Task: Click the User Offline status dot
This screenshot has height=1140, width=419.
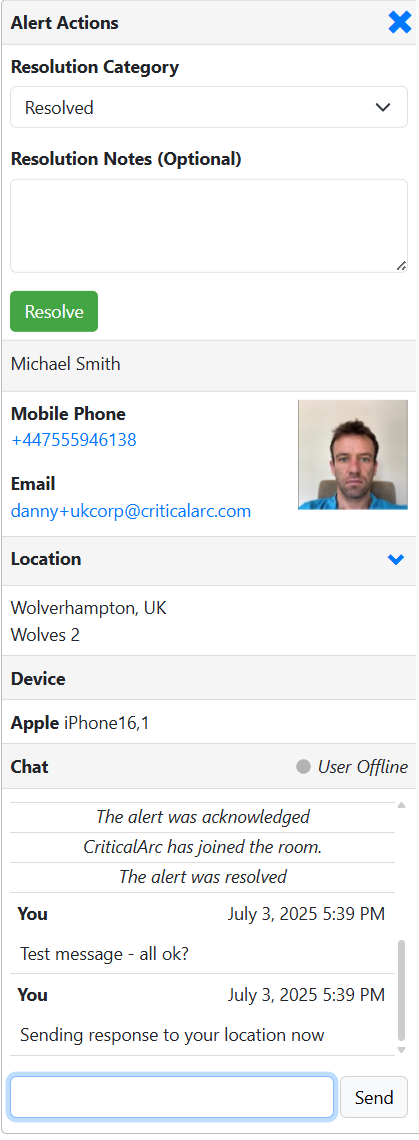Action: click(x=303, y=767)
